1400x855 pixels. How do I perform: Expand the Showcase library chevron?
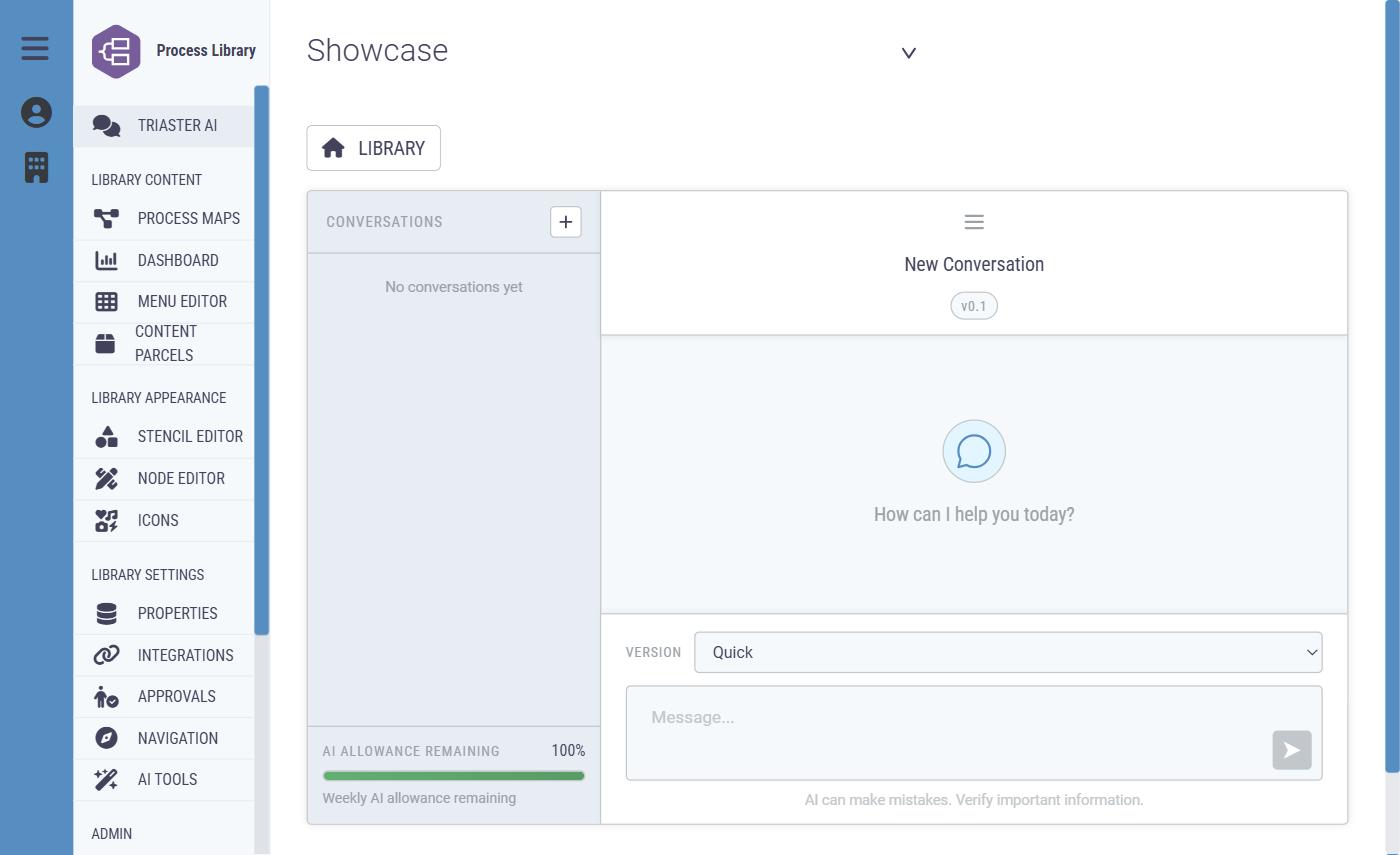click(909, 53)
